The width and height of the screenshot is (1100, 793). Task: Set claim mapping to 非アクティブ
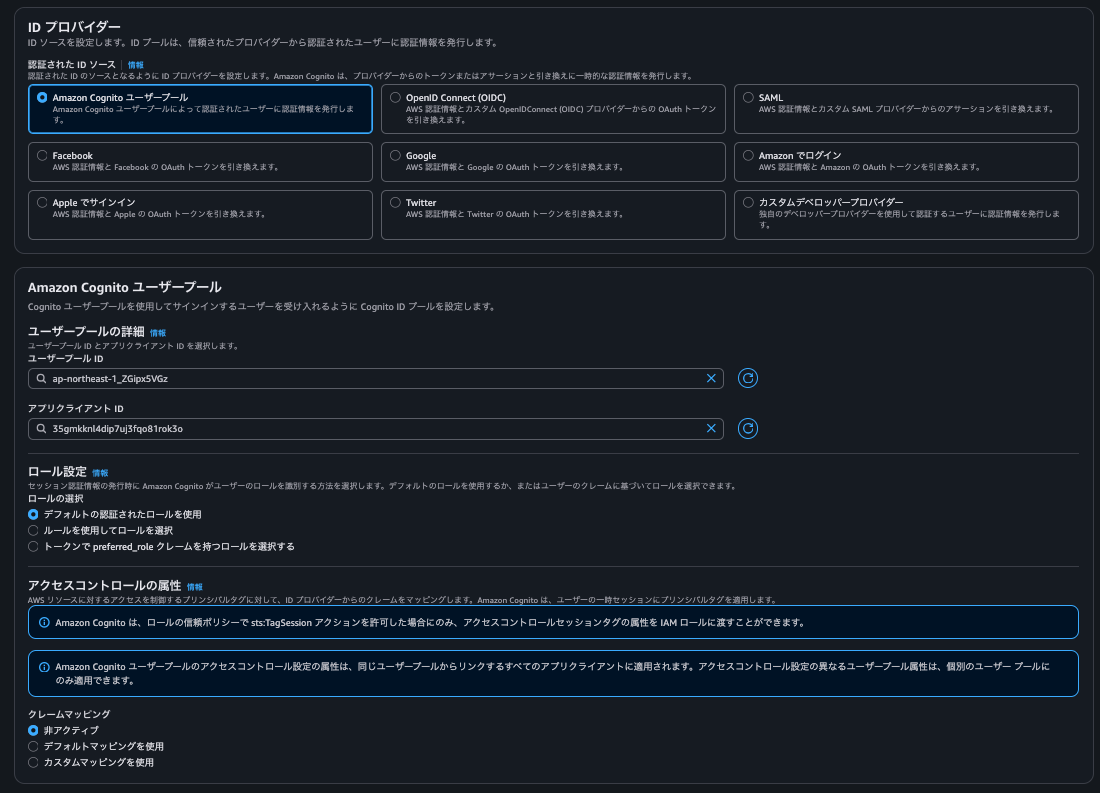[x=33, y=731]
